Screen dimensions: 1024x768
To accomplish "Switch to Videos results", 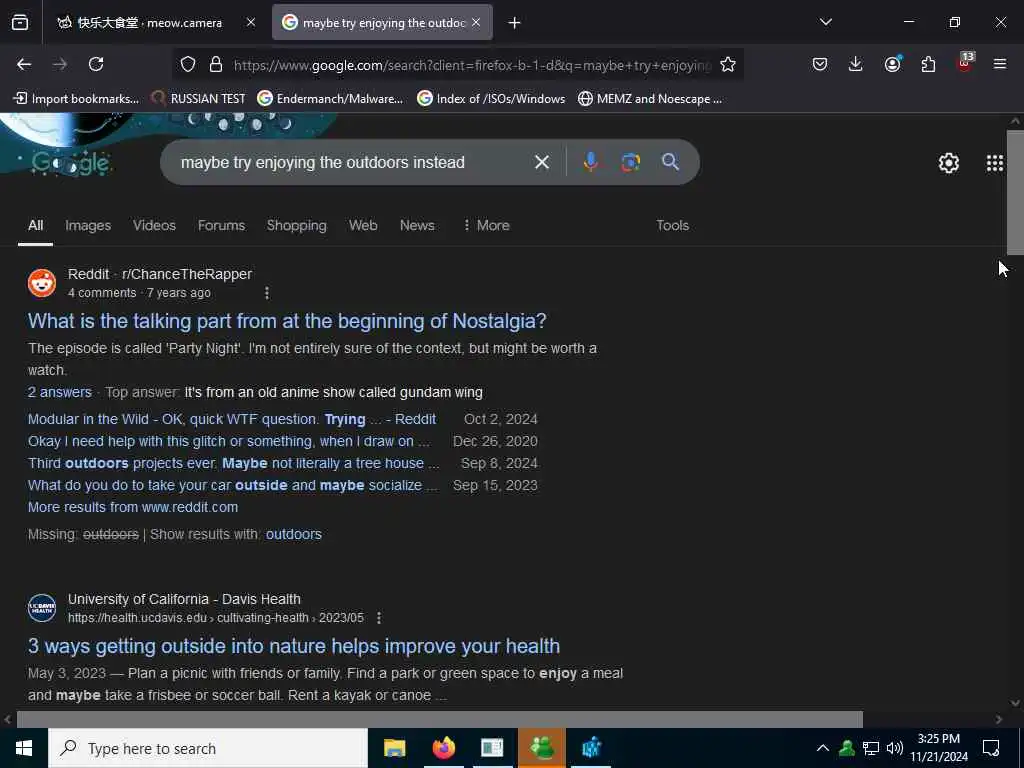I will (x=154, y=225).
